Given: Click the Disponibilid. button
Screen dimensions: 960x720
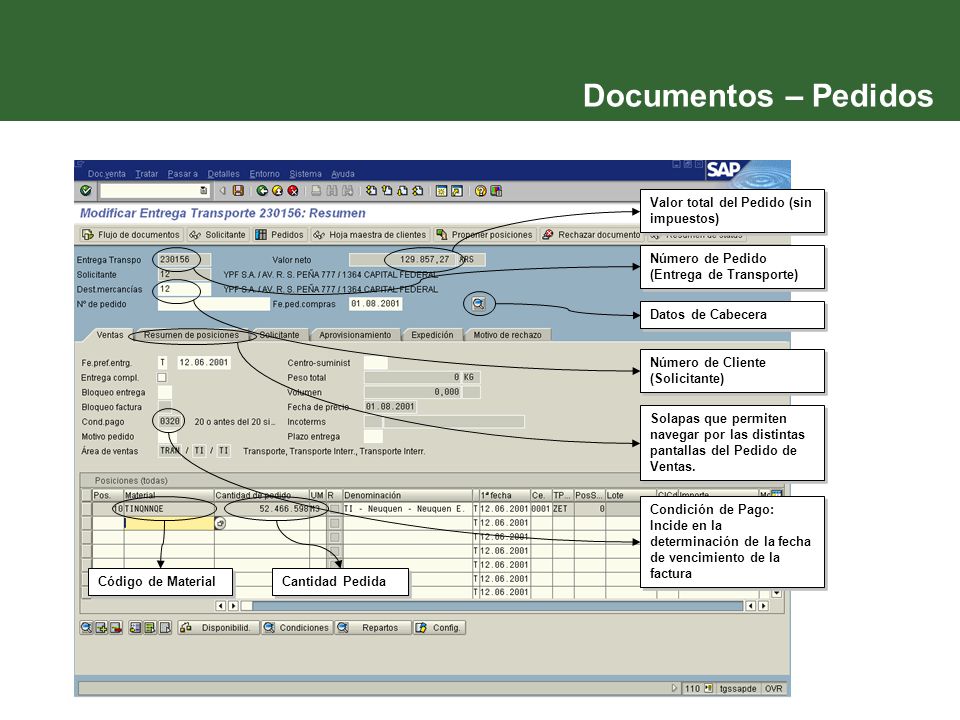Looking at the screenshot, I should (x=217, y=628).
